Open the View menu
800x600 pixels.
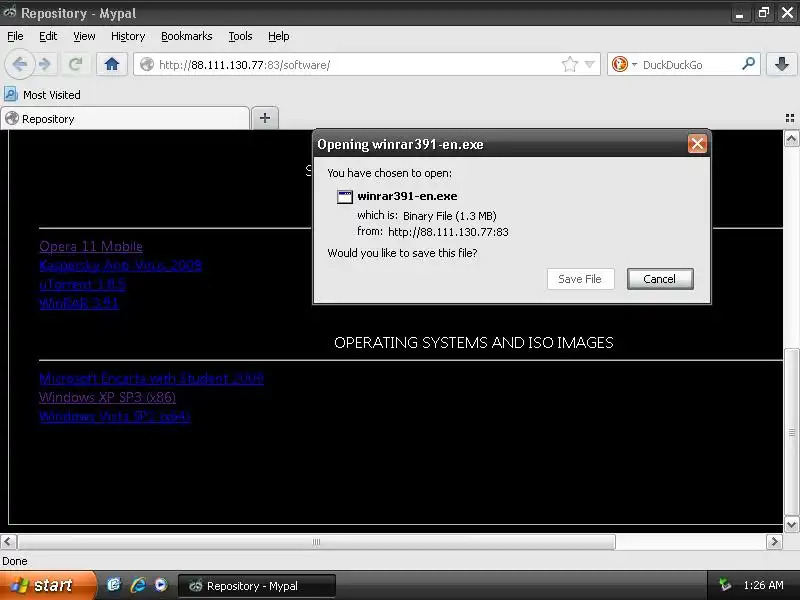click(84, 36)
